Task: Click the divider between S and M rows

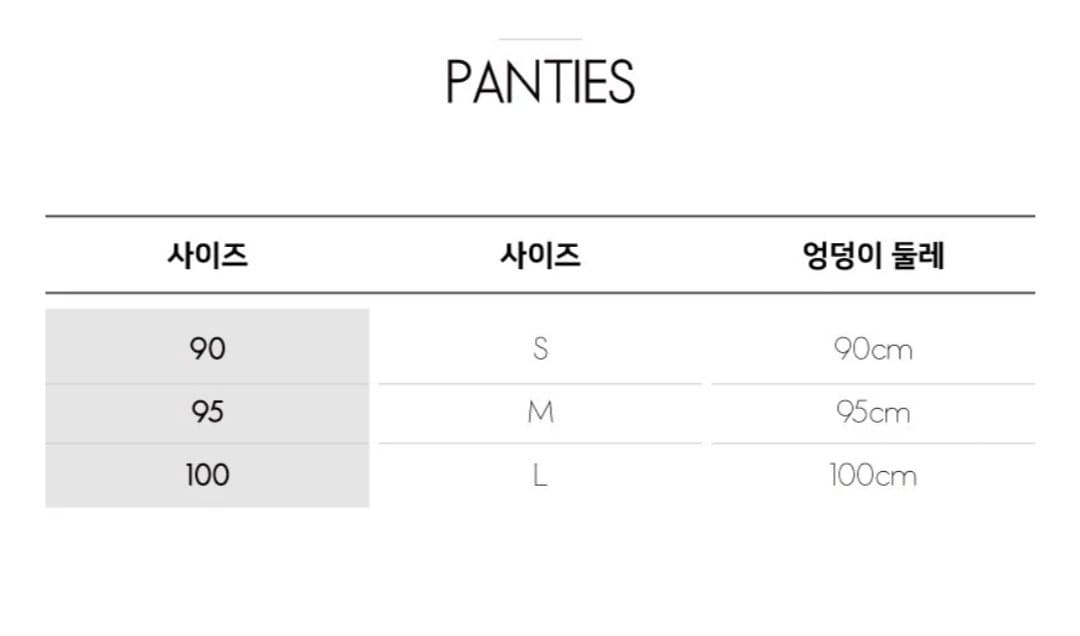Action: pyautogui.click(x=540, y=384)
